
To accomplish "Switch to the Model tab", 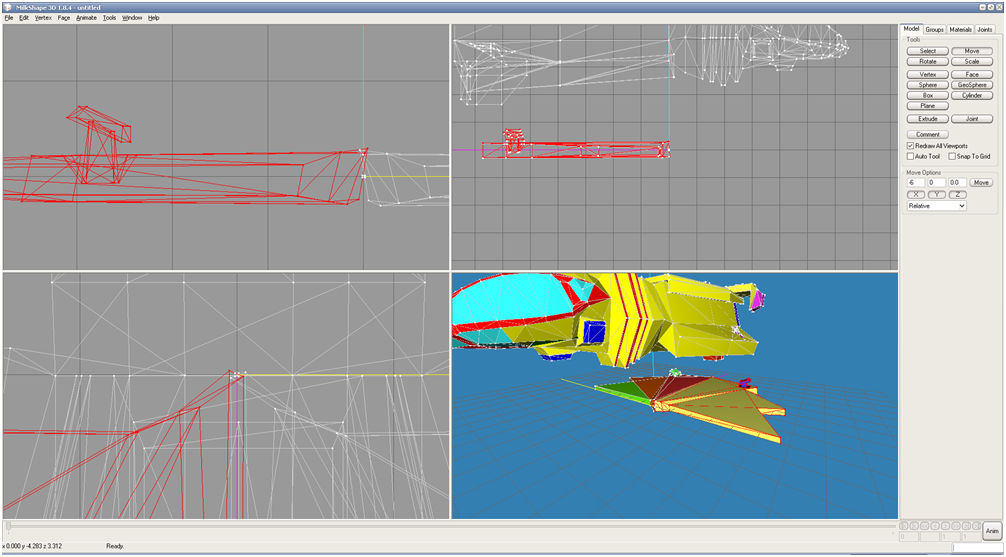I will click(912, 29).
